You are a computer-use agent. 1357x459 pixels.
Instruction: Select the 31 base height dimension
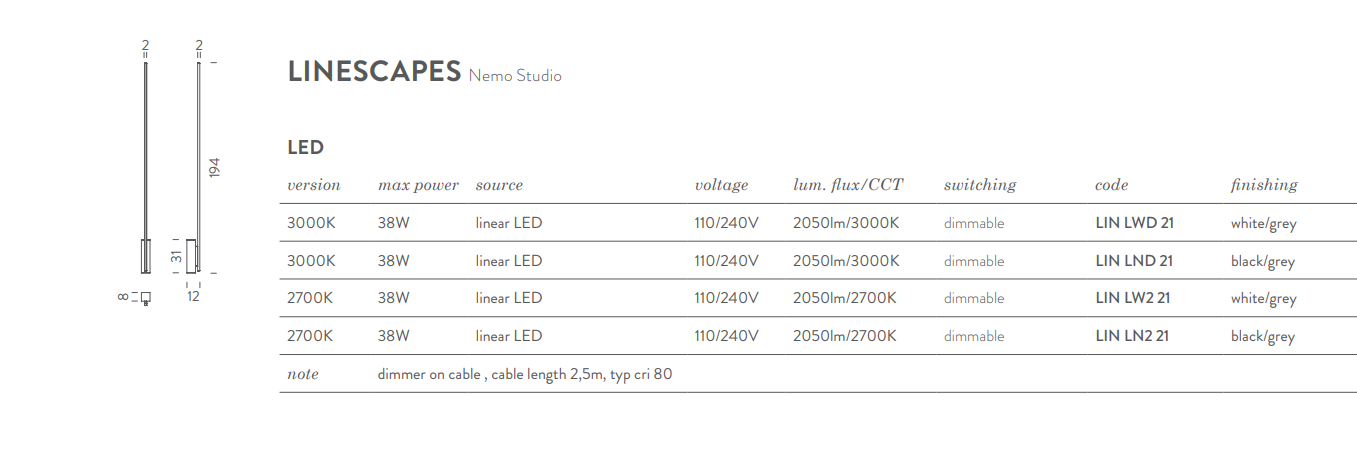click(x=178, y=256)
